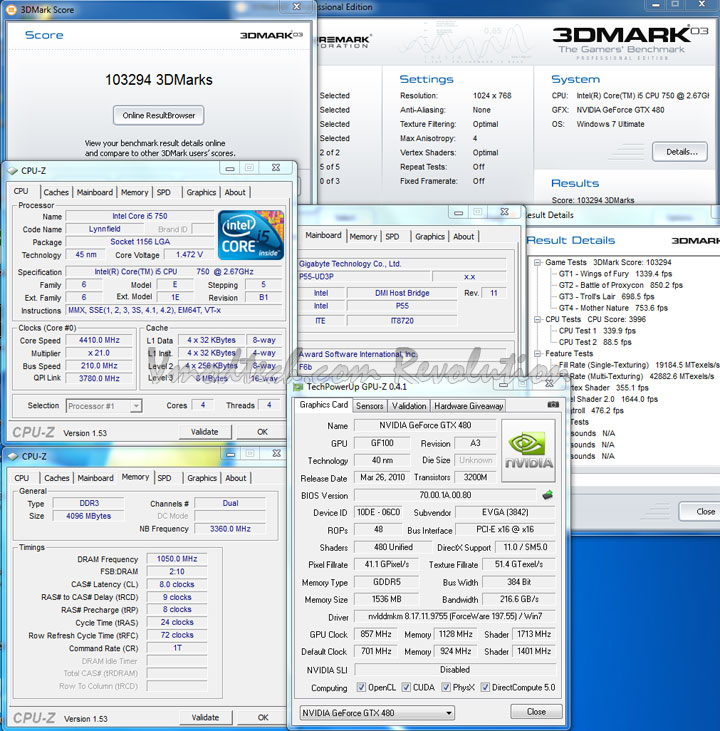Click TechPowerUp GPU-Z title bar icon
The width and height of the screenshot is (720, 731).
pos(298,387)
